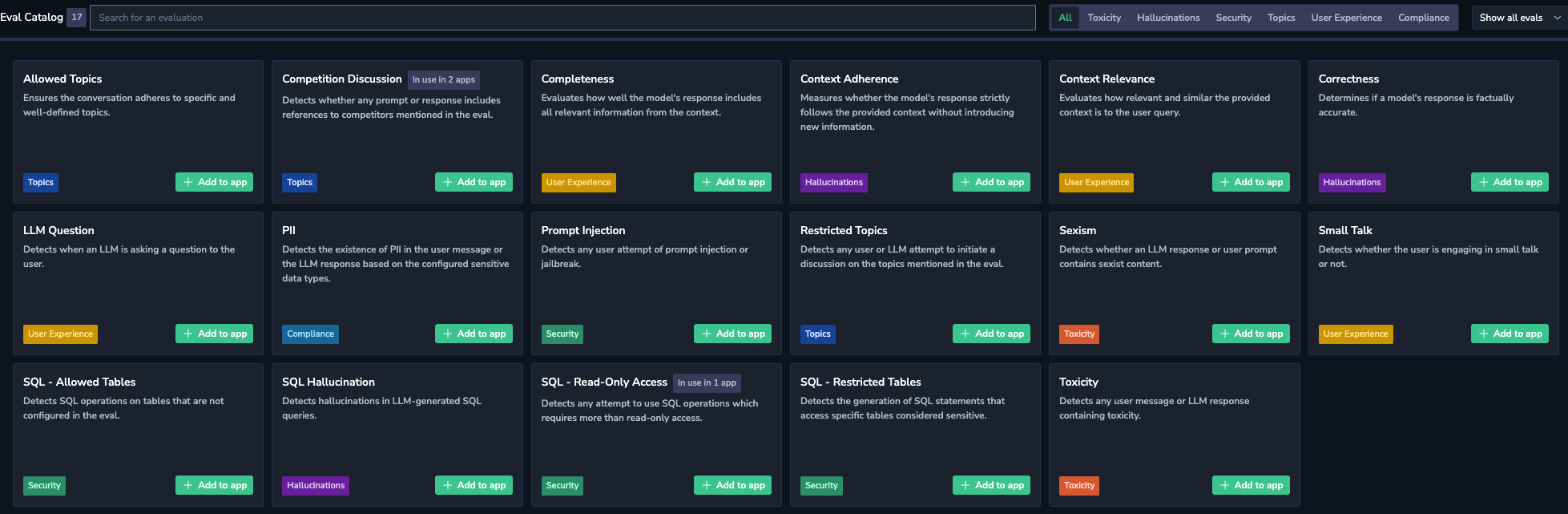Click the plus icon on Context Adherence card
This screenshot has height=514, width=1568.
965,182
